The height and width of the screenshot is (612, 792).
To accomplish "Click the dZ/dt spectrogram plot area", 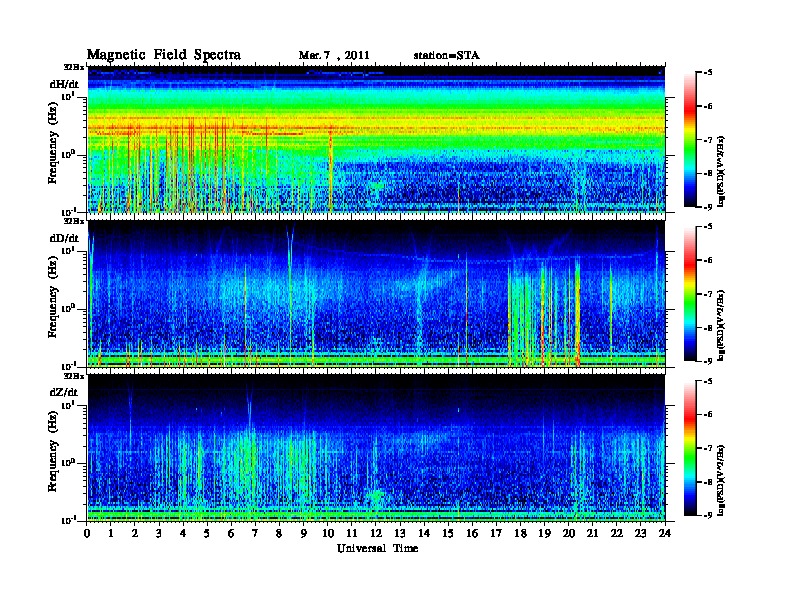I will tap(376, 448).
